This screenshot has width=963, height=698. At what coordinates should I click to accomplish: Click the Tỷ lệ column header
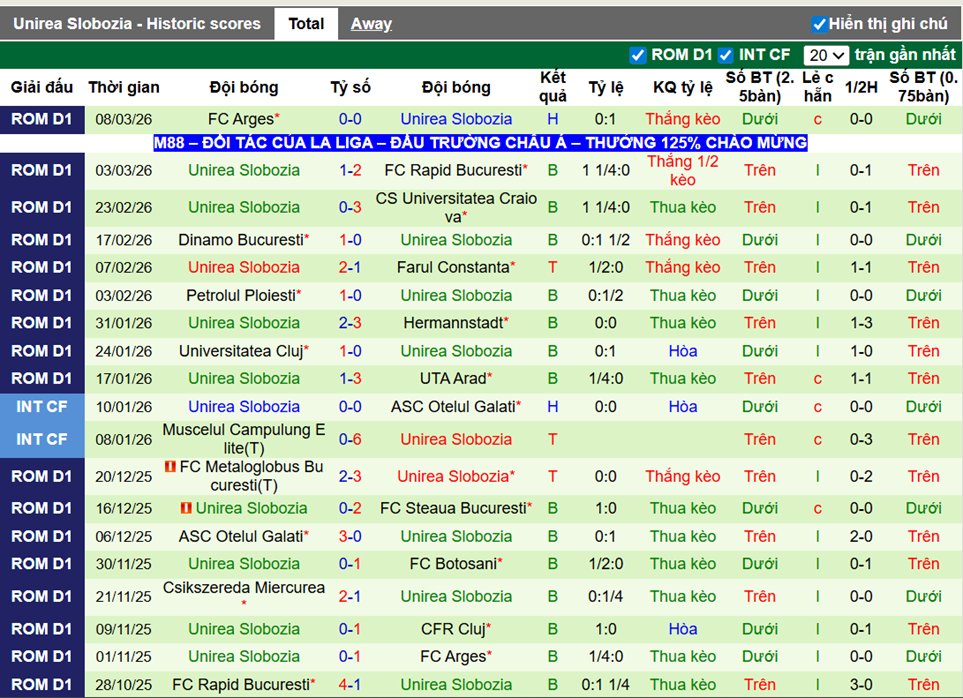pos(605,87)
